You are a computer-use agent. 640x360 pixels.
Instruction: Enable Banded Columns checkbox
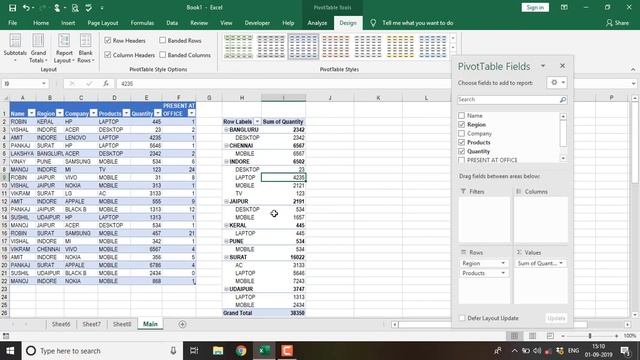pyautogui.click(x=162, y=55)
